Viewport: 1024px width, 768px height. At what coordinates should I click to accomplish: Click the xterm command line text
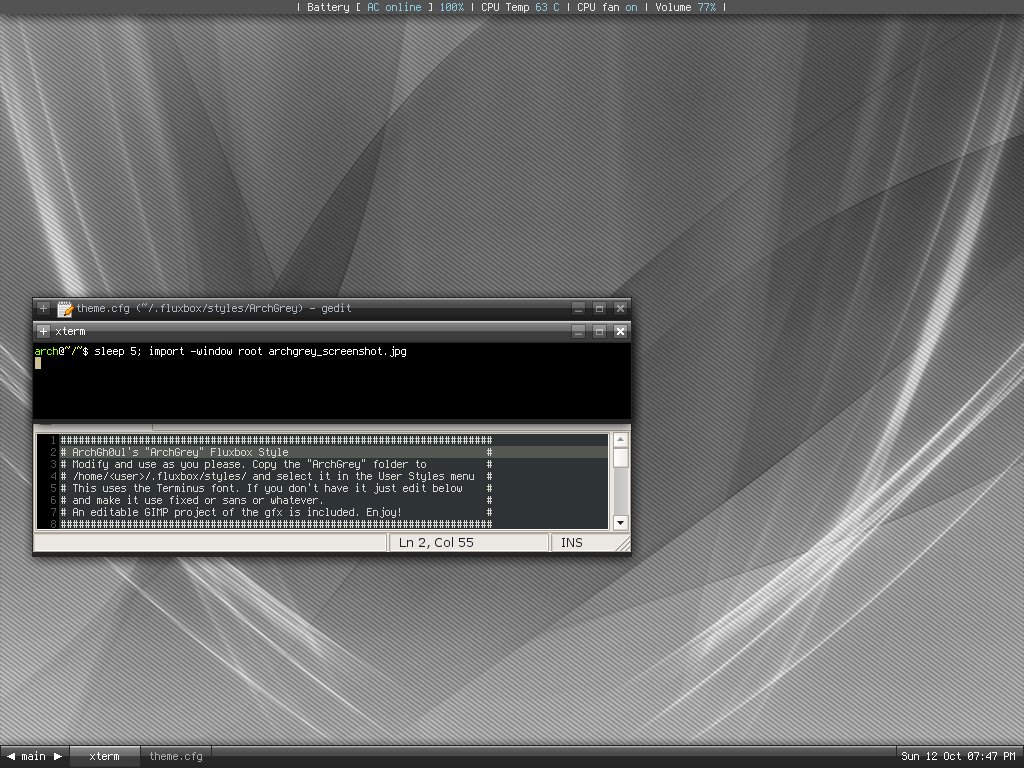point(250,351)
